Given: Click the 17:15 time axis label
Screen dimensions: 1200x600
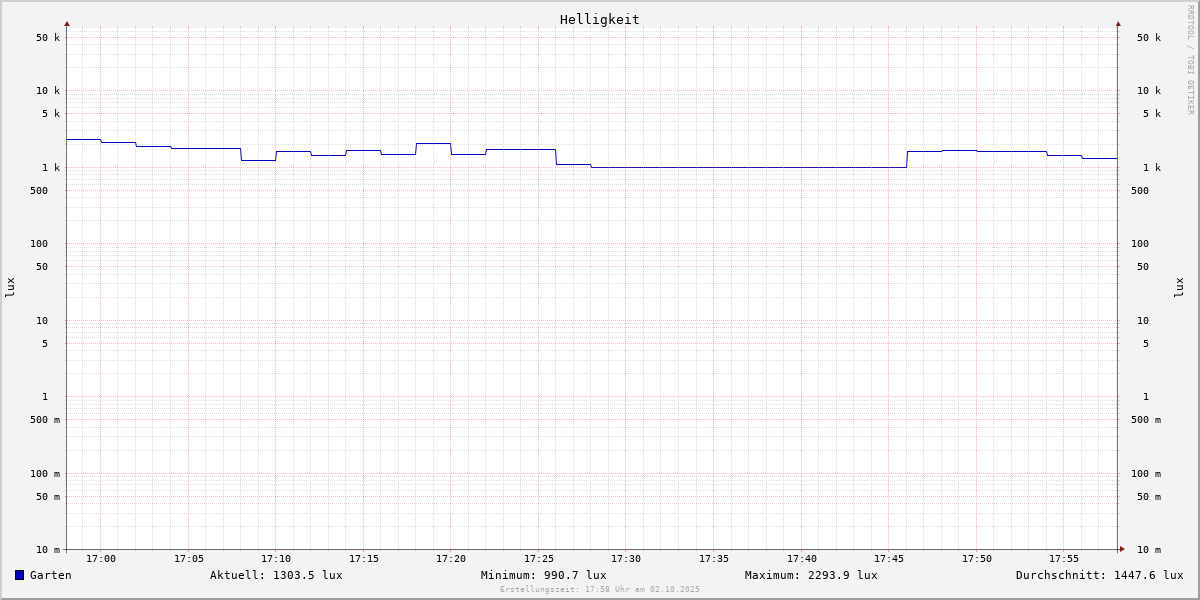Looking at the screenshot, I should [364, 559].
